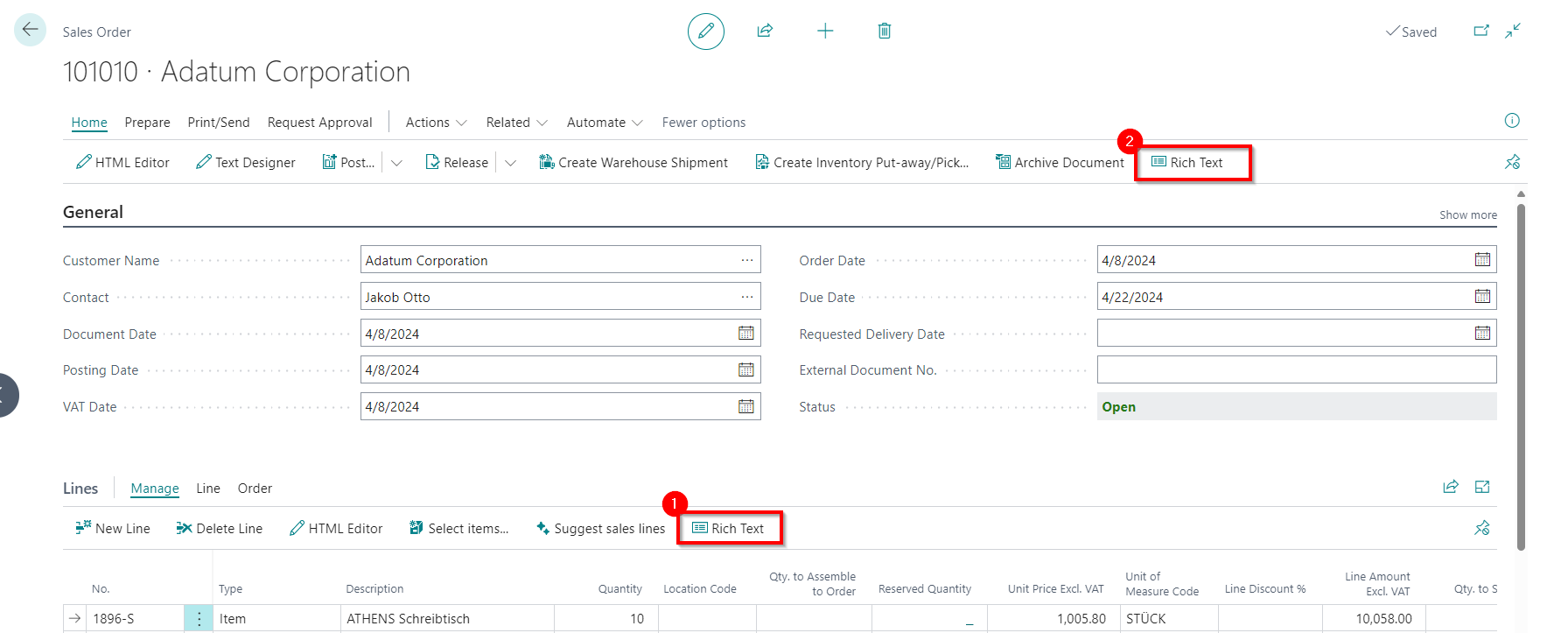The width and height of the screenshot is (1568, 633).
Task: Expand the Related menu
Action: pos(517,123)
